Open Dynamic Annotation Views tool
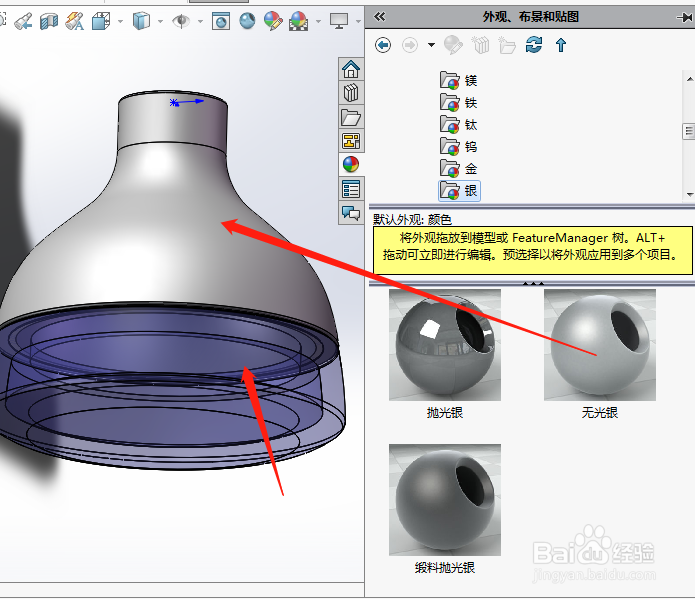The image size is (695, 599). pos(74,21)
